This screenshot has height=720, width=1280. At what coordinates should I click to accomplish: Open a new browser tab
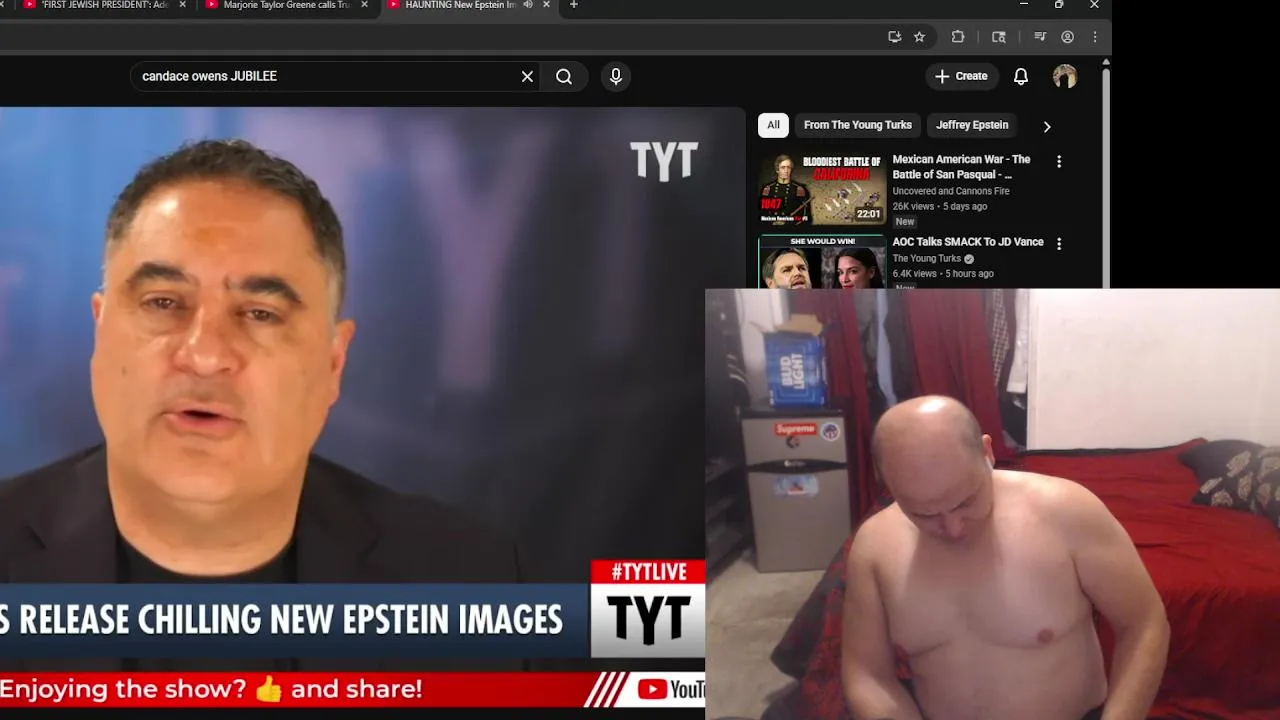[x=573, y=5]
